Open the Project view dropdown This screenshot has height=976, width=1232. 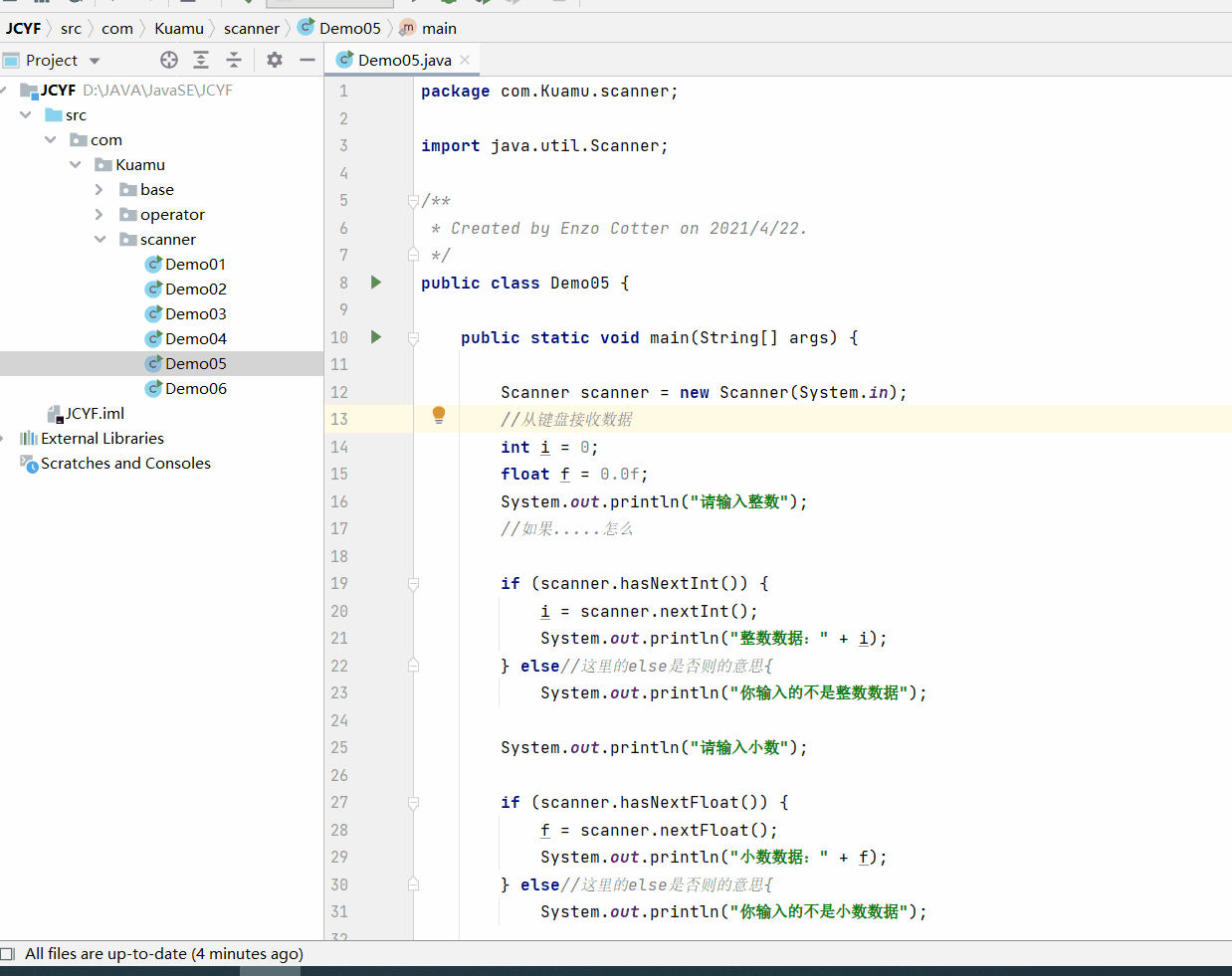95,61
